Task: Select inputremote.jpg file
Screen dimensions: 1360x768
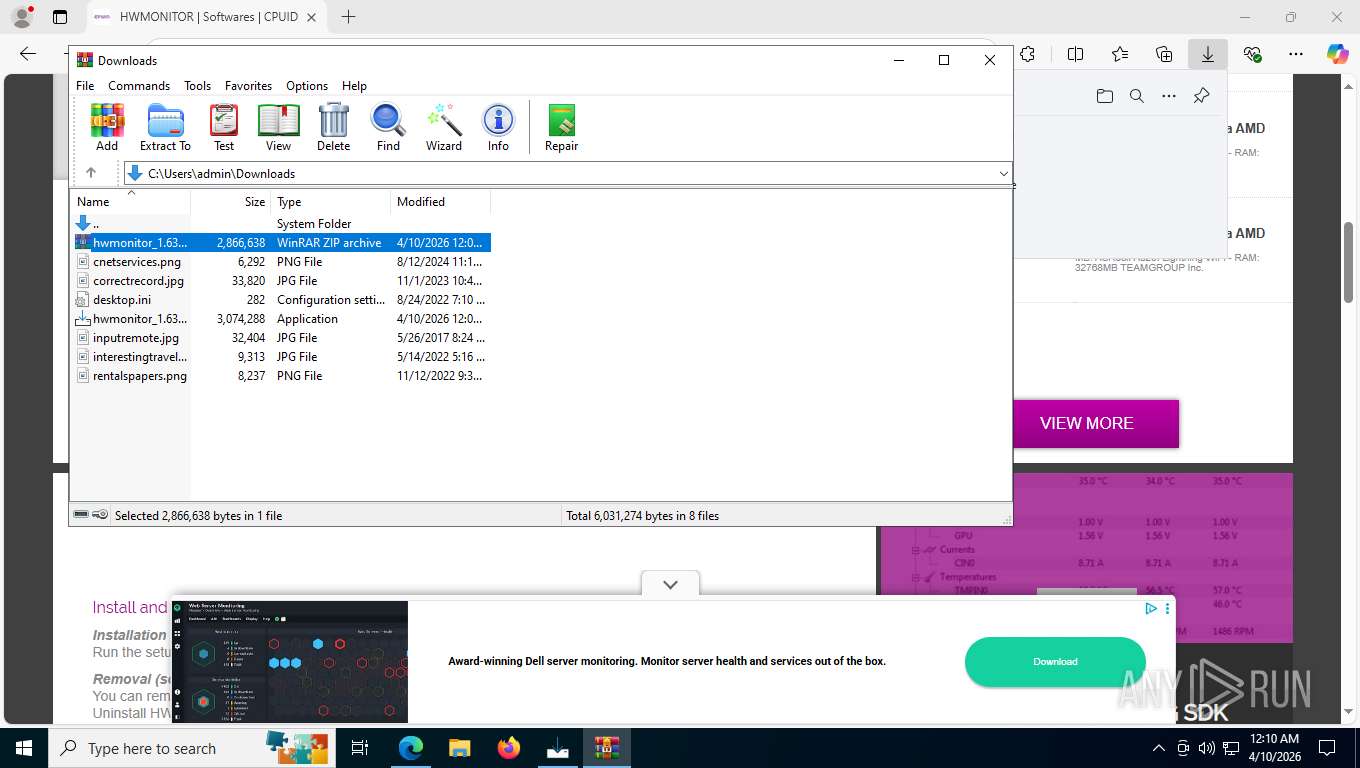Action: [281, 338]
